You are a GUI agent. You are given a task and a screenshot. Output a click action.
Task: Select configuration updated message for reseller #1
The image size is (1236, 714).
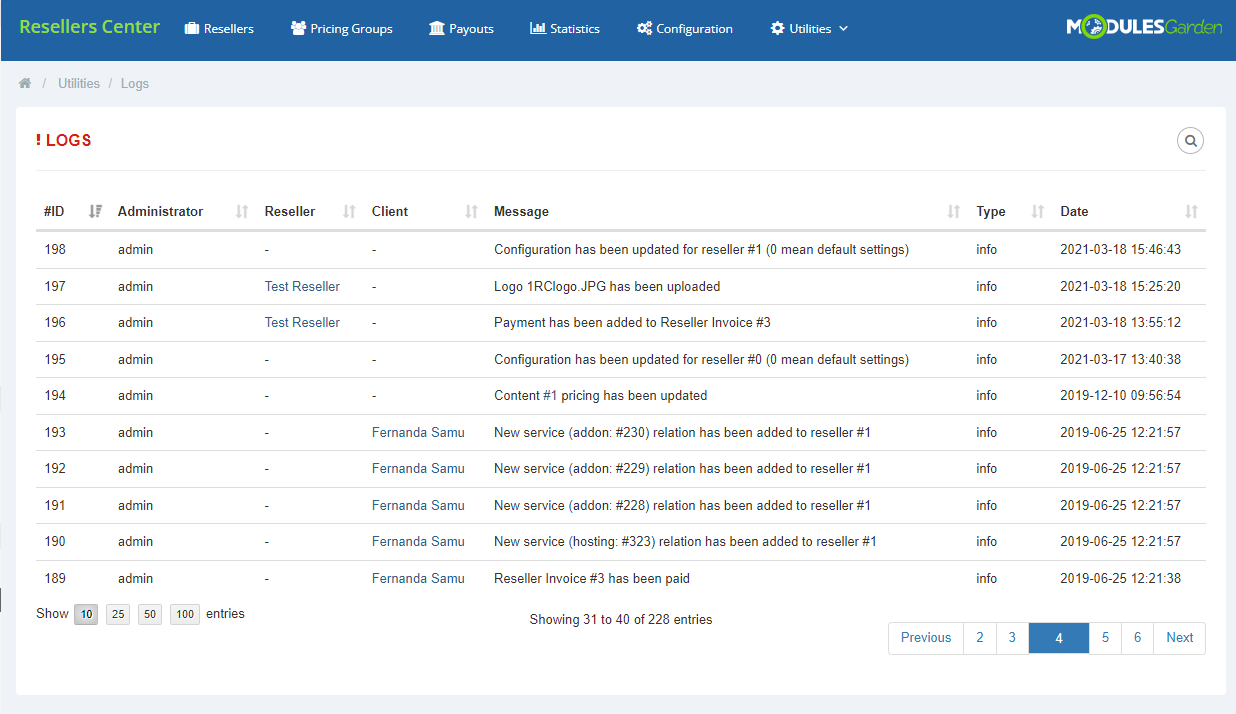(x=701, y=249)
